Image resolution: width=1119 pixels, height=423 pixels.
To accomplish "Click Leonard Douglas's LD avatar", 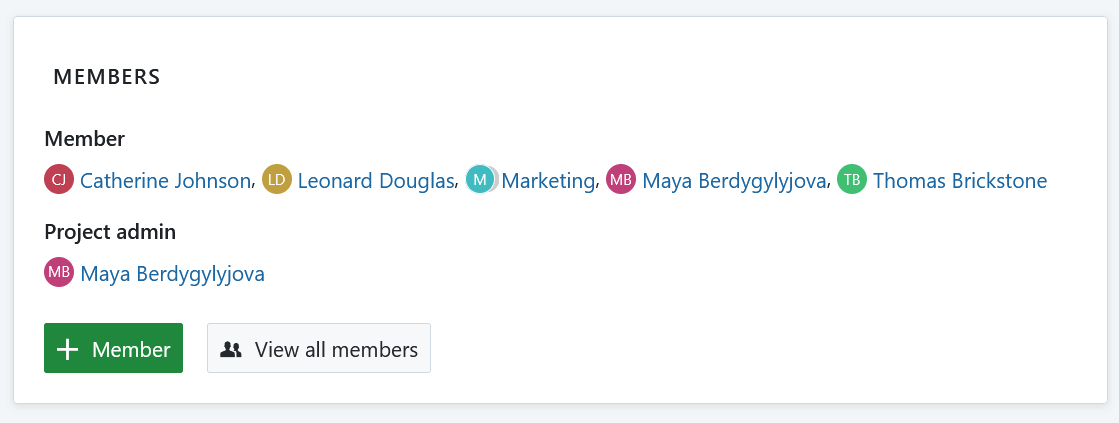I will tap(277, 180).
